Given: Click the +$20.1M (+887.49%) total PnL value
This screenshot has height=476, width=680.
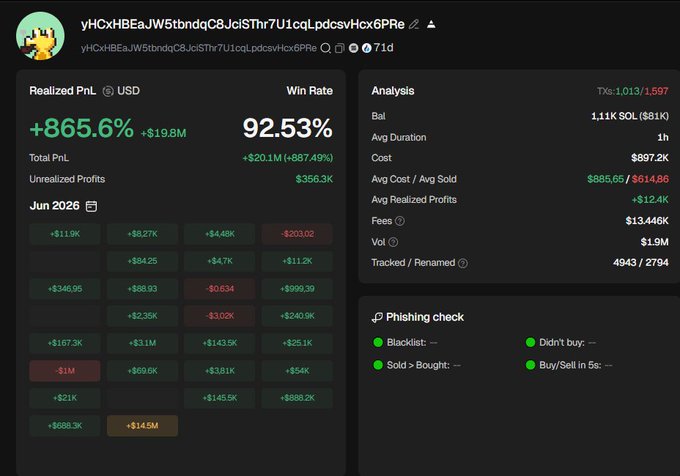Looking at the screenshot, I should 288,158.
